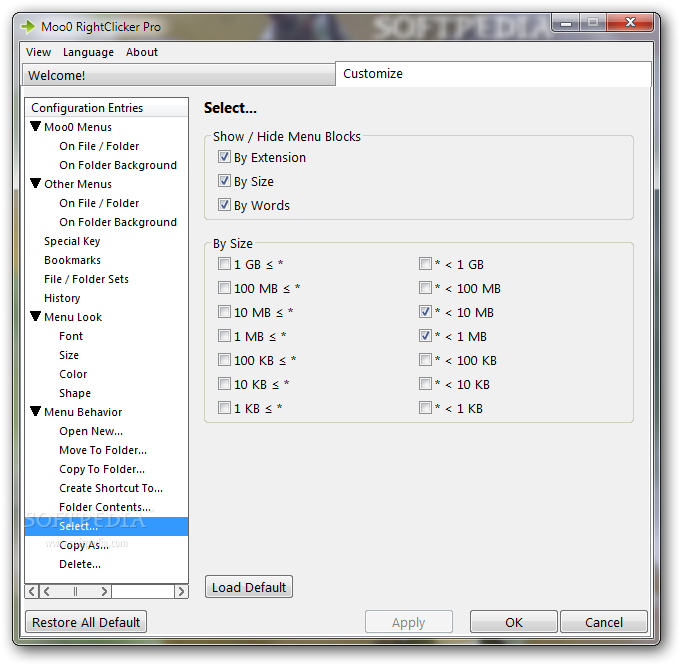Select the Delete... entry
681x666 pixels.
80,564
